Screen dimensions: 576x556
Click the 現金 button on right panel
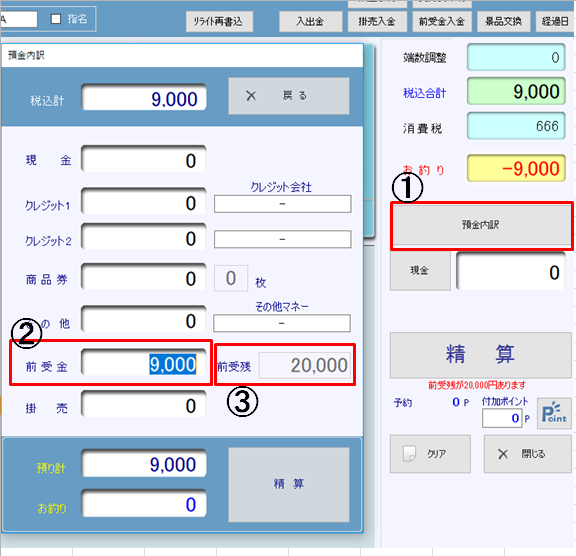[420, 271]
